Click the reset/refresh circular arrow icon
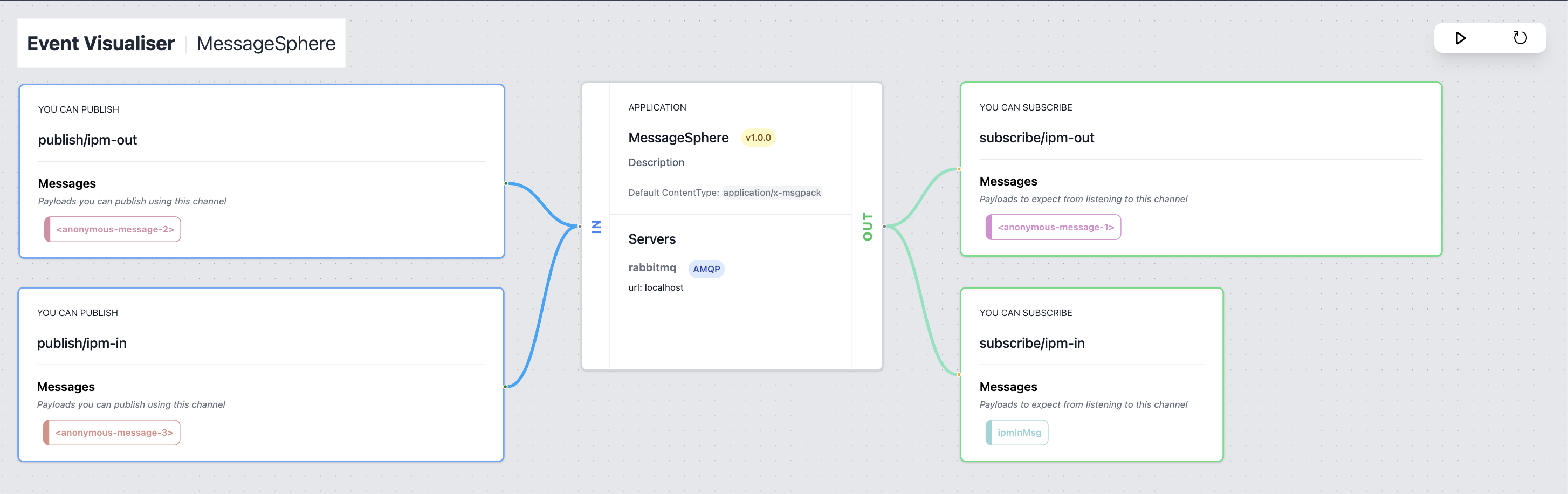The height and width of the screenshot is (494, 1568). 1520,38
